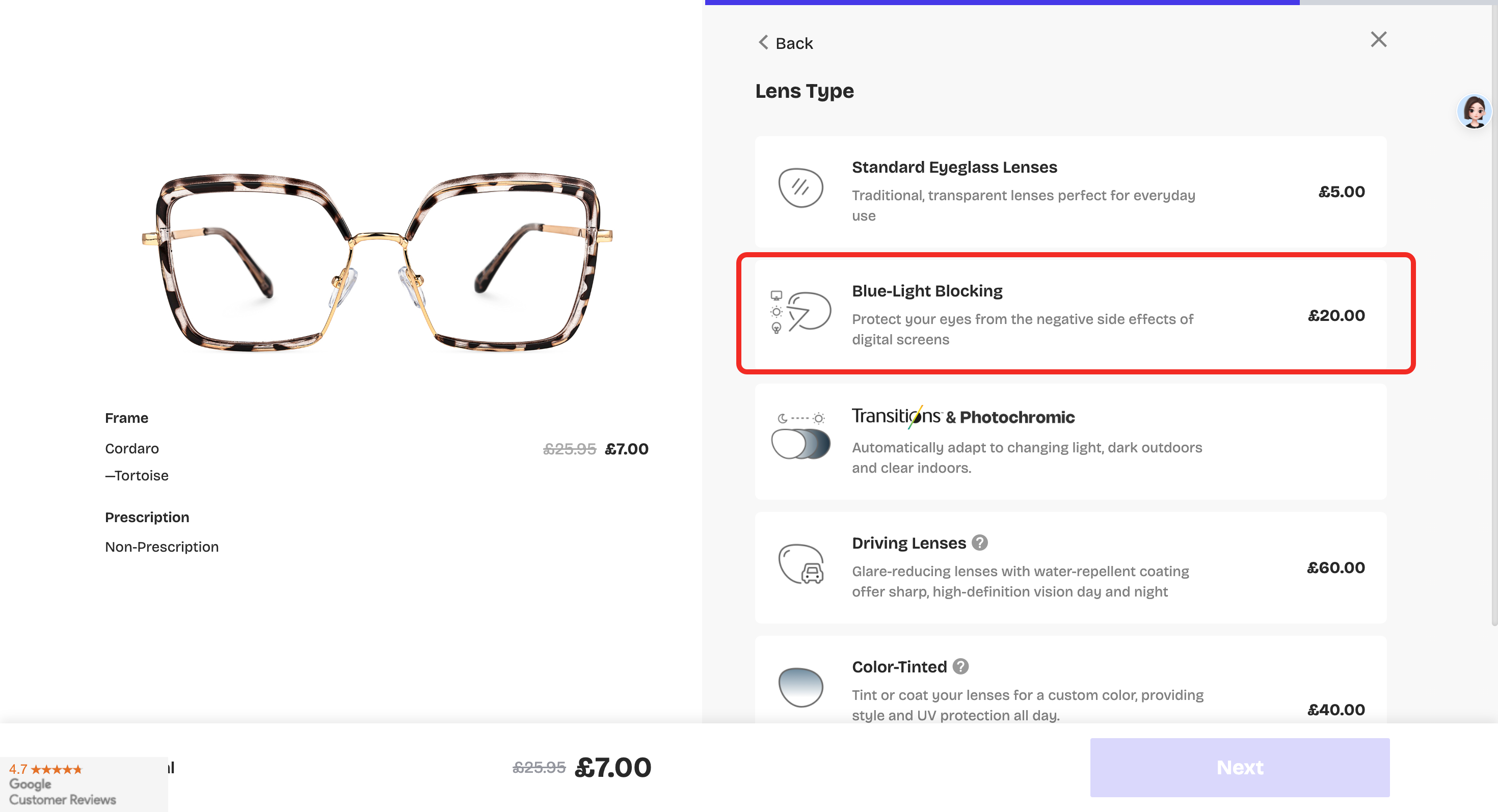1498x812 pixels.
Task: Click the Color-Tinted lens icon
Action: click(800, 687)
